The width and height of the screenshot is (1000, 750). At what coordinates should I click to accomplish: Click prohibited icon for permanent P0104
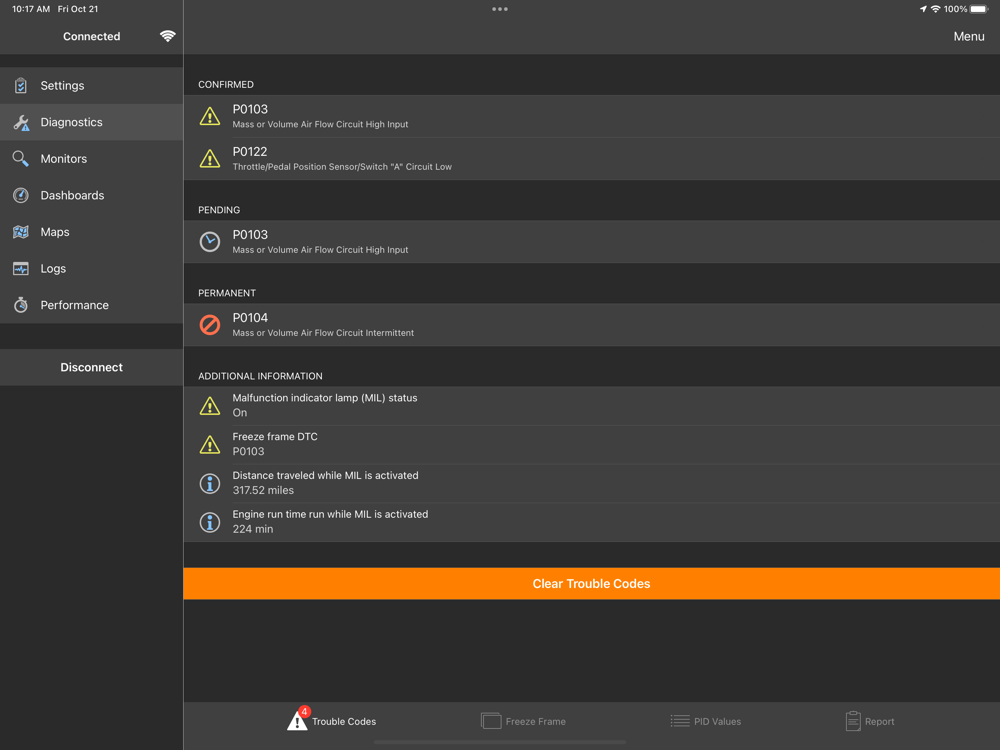[210, 325]
